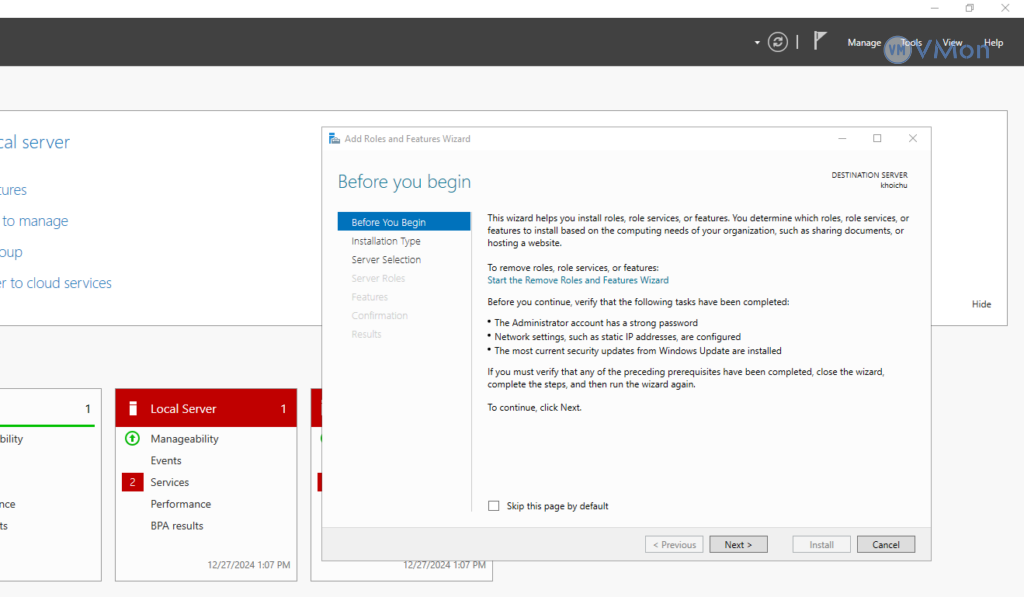1024x597 pixels.
Task: Click the Next button
Action: (x=738, y=545)
